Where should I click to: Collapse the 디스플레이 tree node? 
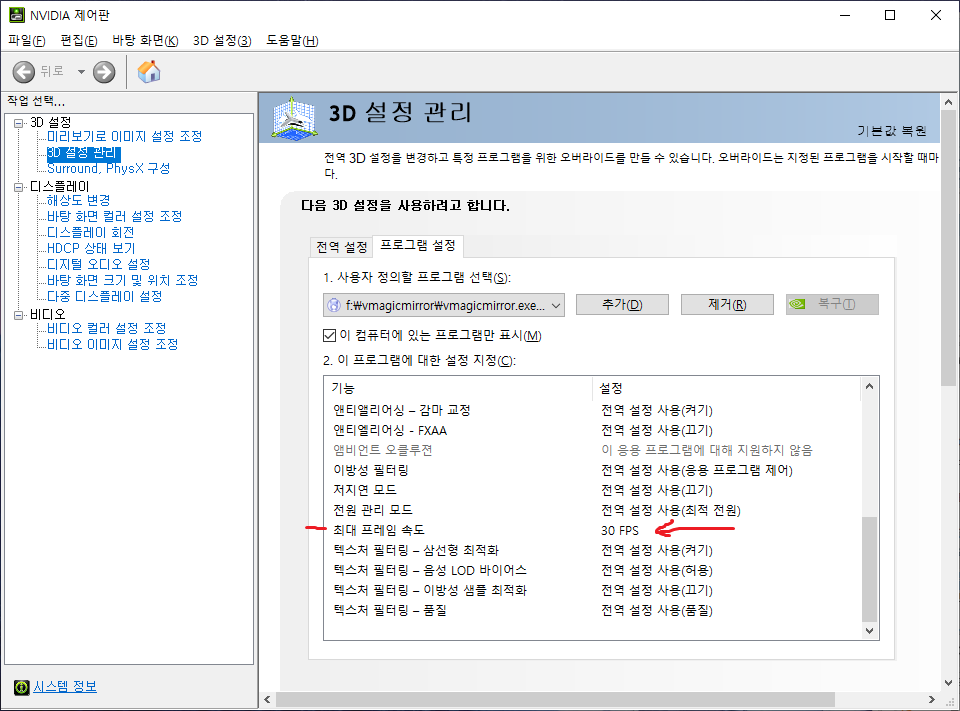click(18, 187)
